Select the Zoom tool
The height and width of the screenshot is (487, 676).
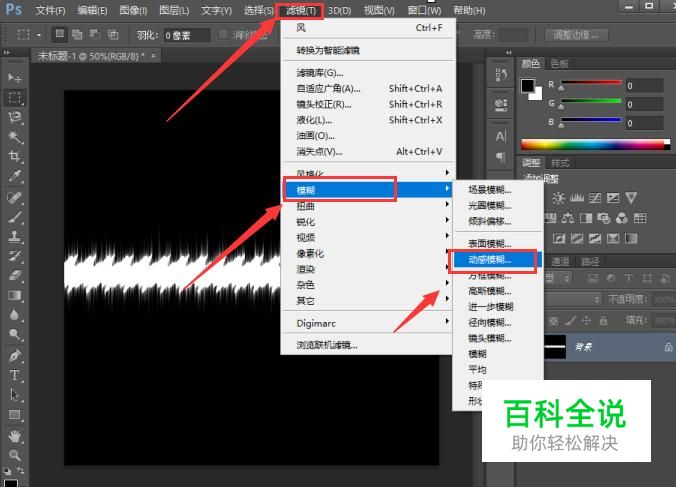[x=14, y=455]
